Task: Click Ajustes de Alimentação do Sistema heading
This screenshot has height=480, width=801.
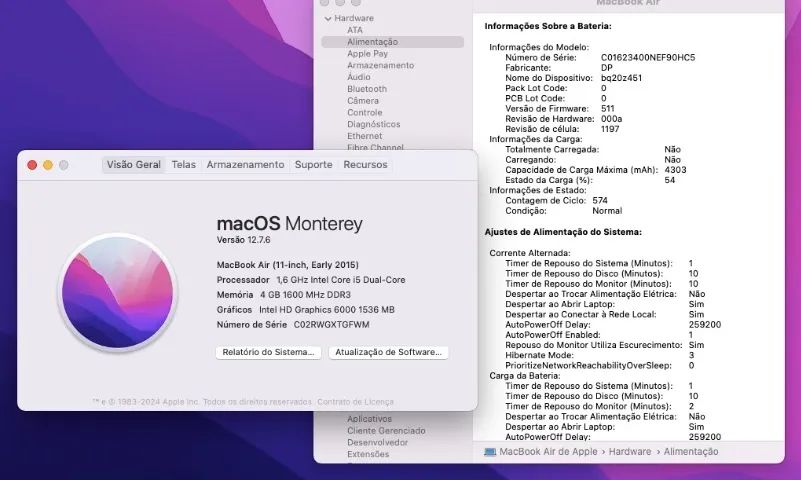Action: [x=563, y=232]
